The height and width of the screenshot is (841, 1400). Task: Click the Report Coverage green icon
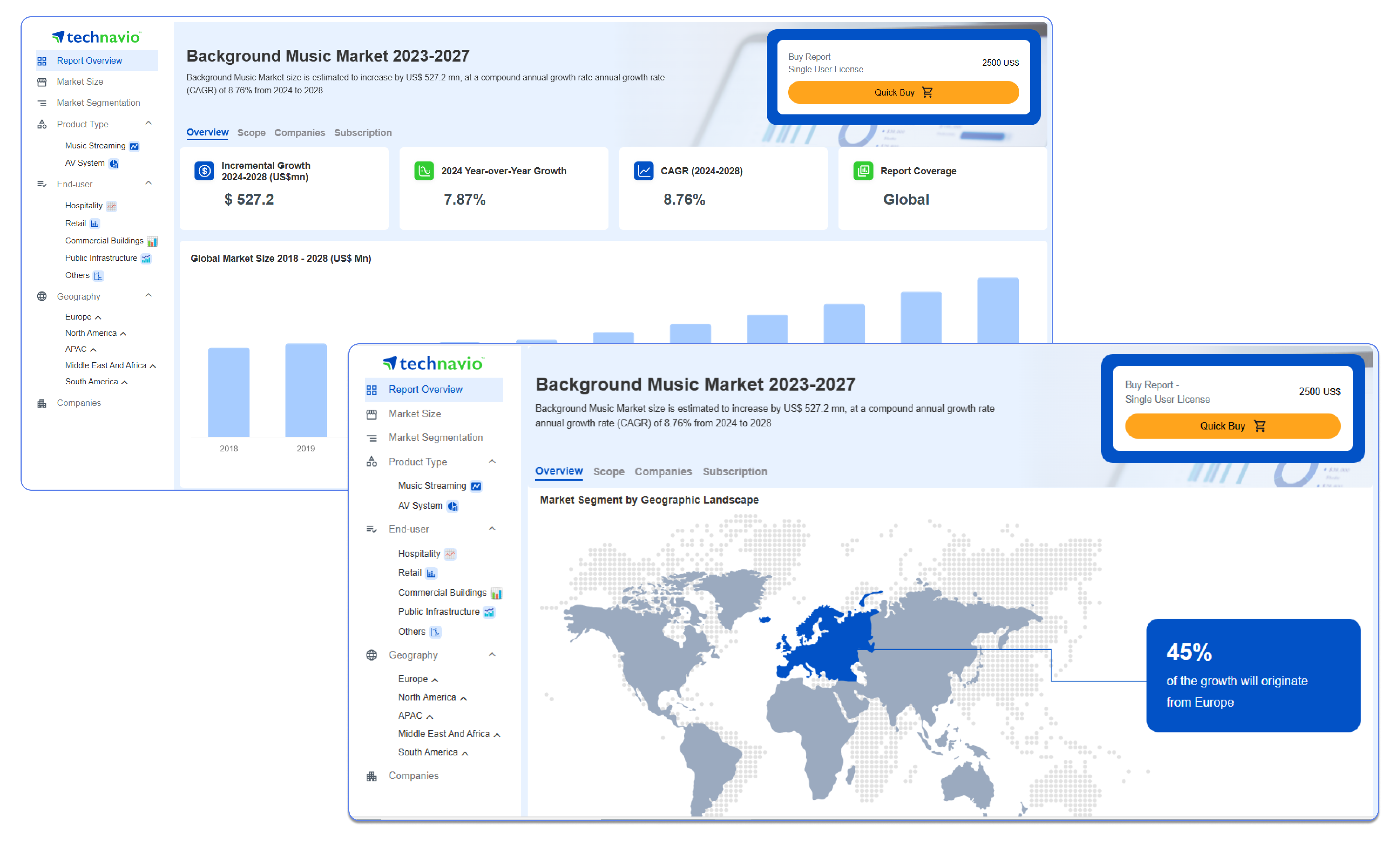point(863,171)
